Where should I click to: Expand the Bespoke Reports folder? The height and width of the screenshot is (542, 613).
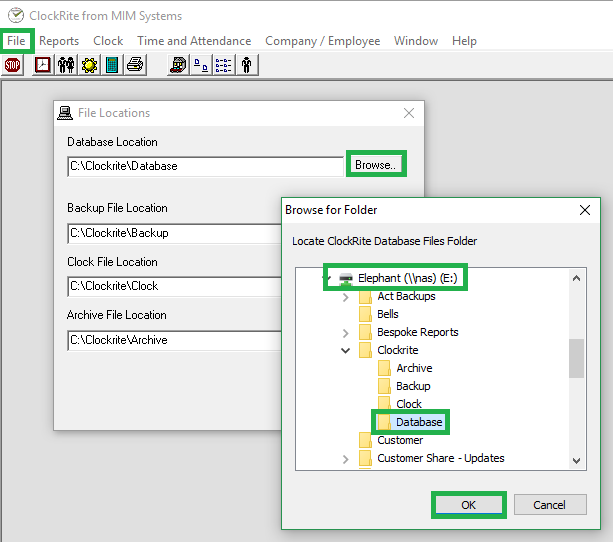point(345,333)
